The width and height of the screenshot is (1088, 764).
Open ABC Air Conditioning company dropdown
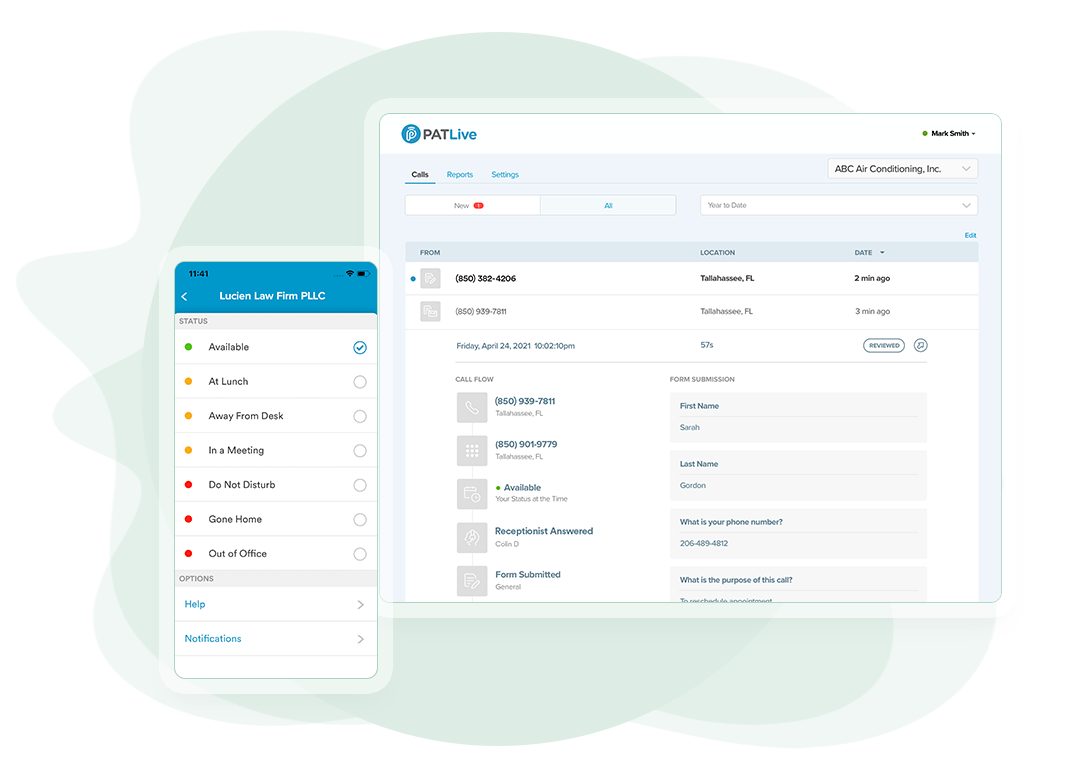(902, 169)
